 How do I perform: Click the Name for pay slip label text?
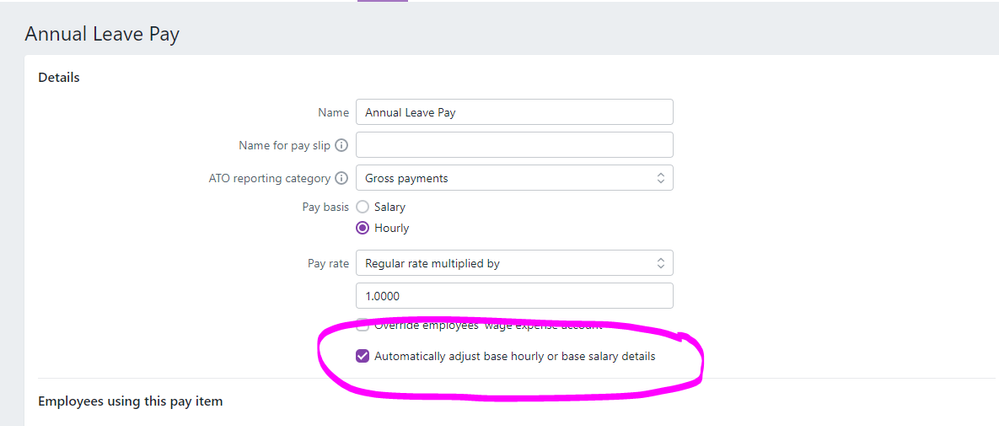[284, 145]
